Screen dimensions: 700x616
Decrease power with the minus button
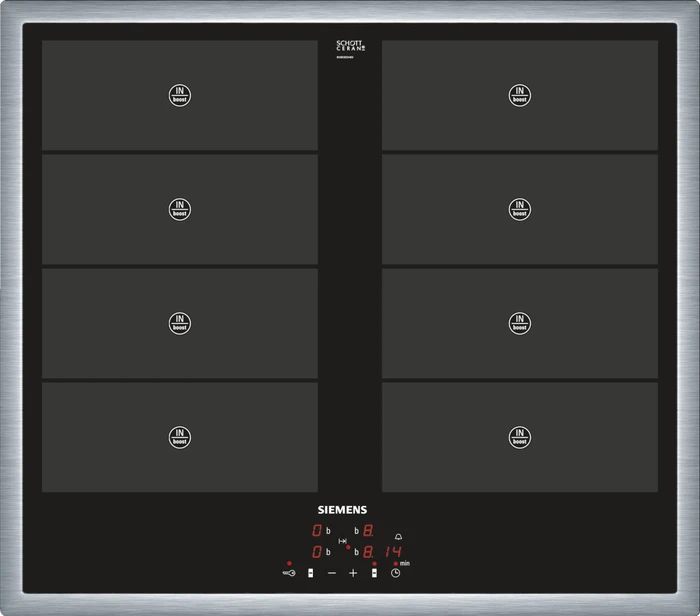(332, 573)
